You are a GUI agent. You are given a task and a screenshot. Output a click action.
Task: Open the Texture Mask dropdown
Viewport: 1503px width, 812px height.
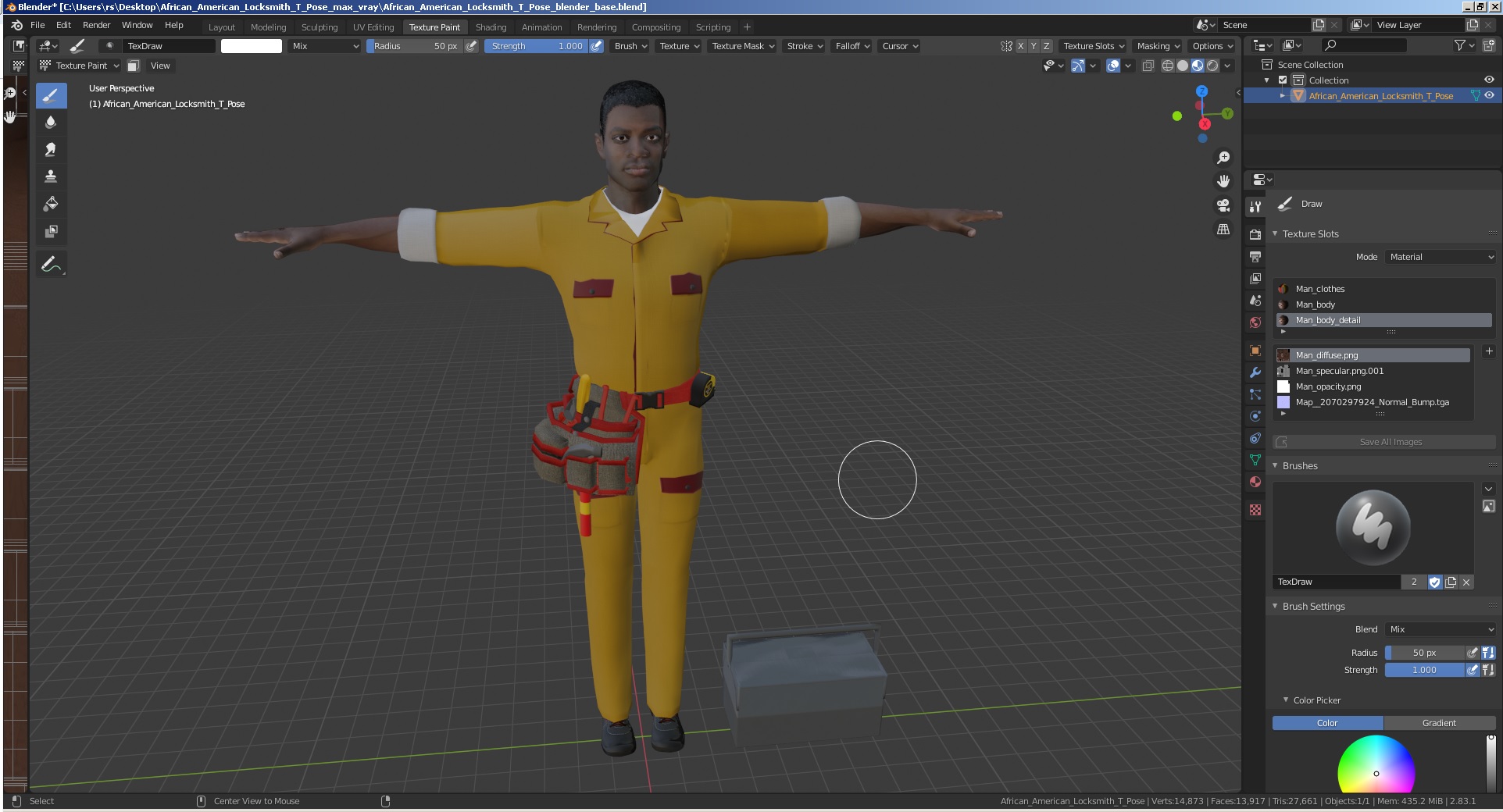(x=743, y=46)
